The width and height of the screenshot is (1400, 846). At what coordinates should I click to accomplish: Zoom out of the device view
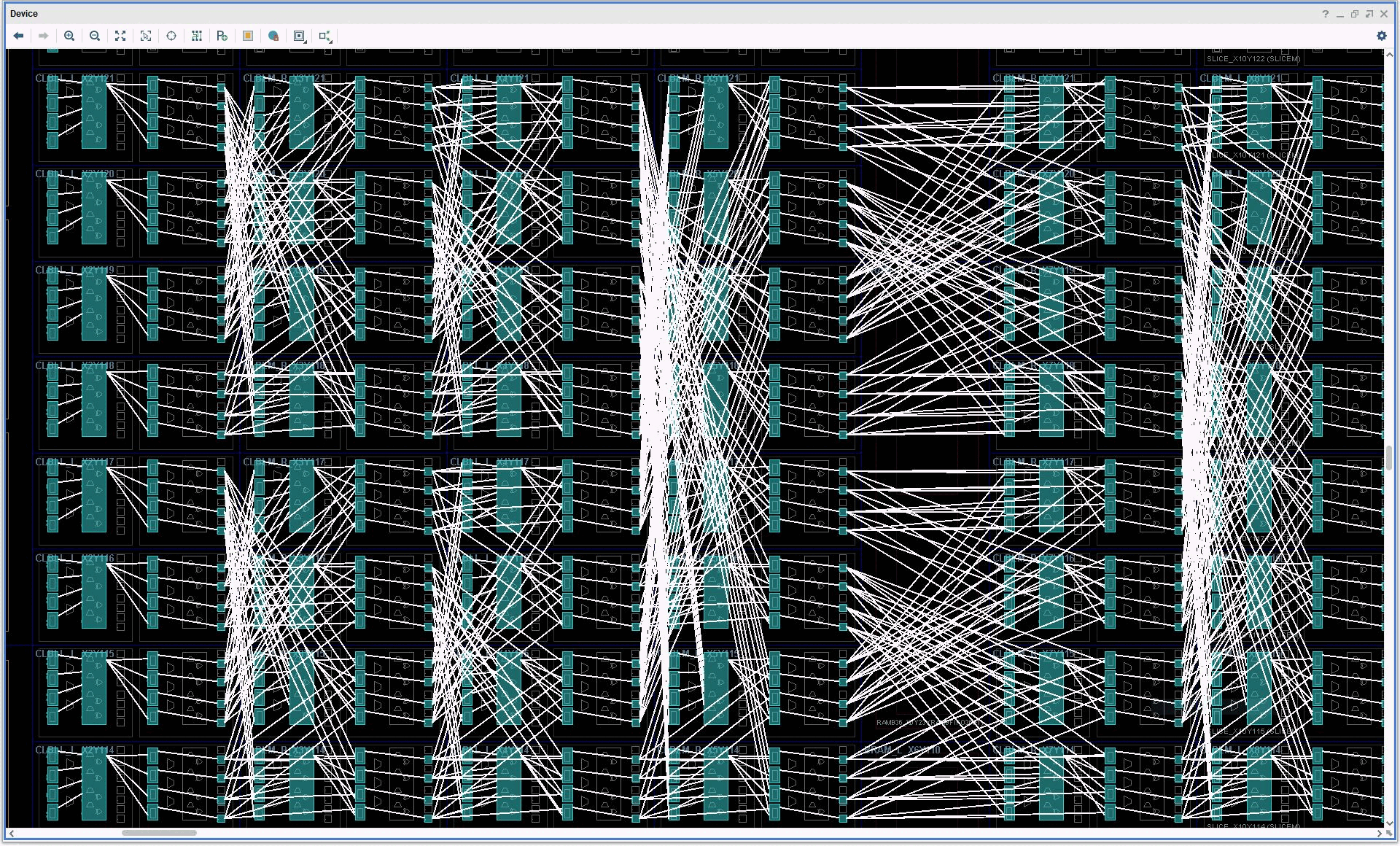click(x=95, y=36)
